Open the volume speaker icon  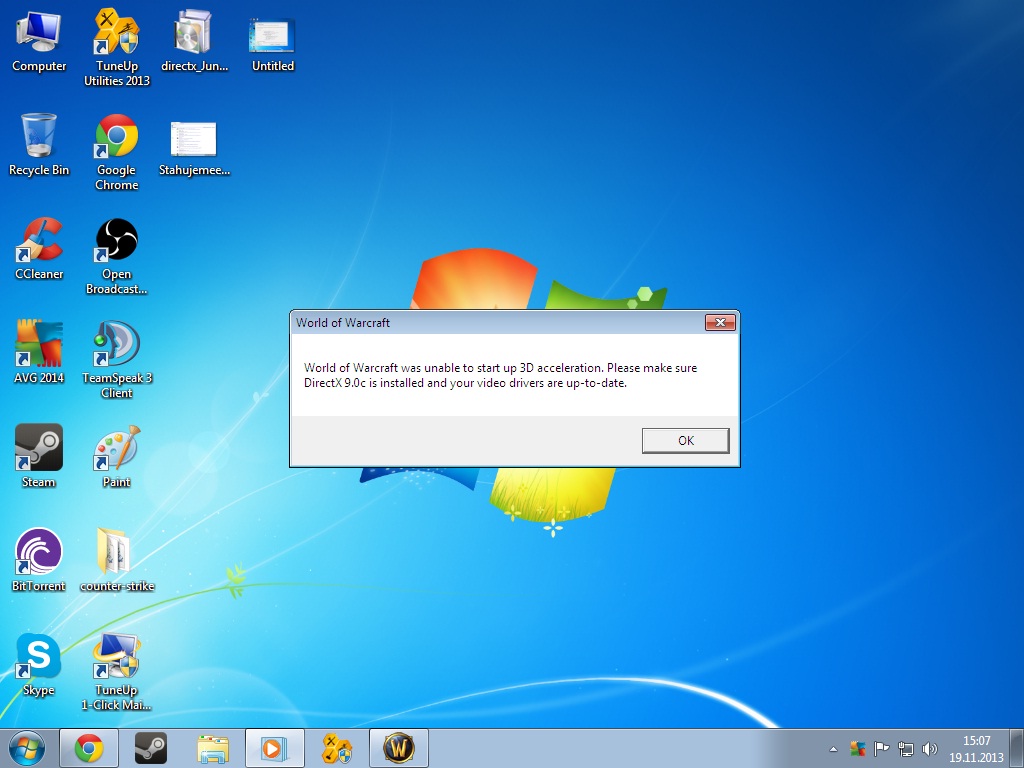[929, 749]
